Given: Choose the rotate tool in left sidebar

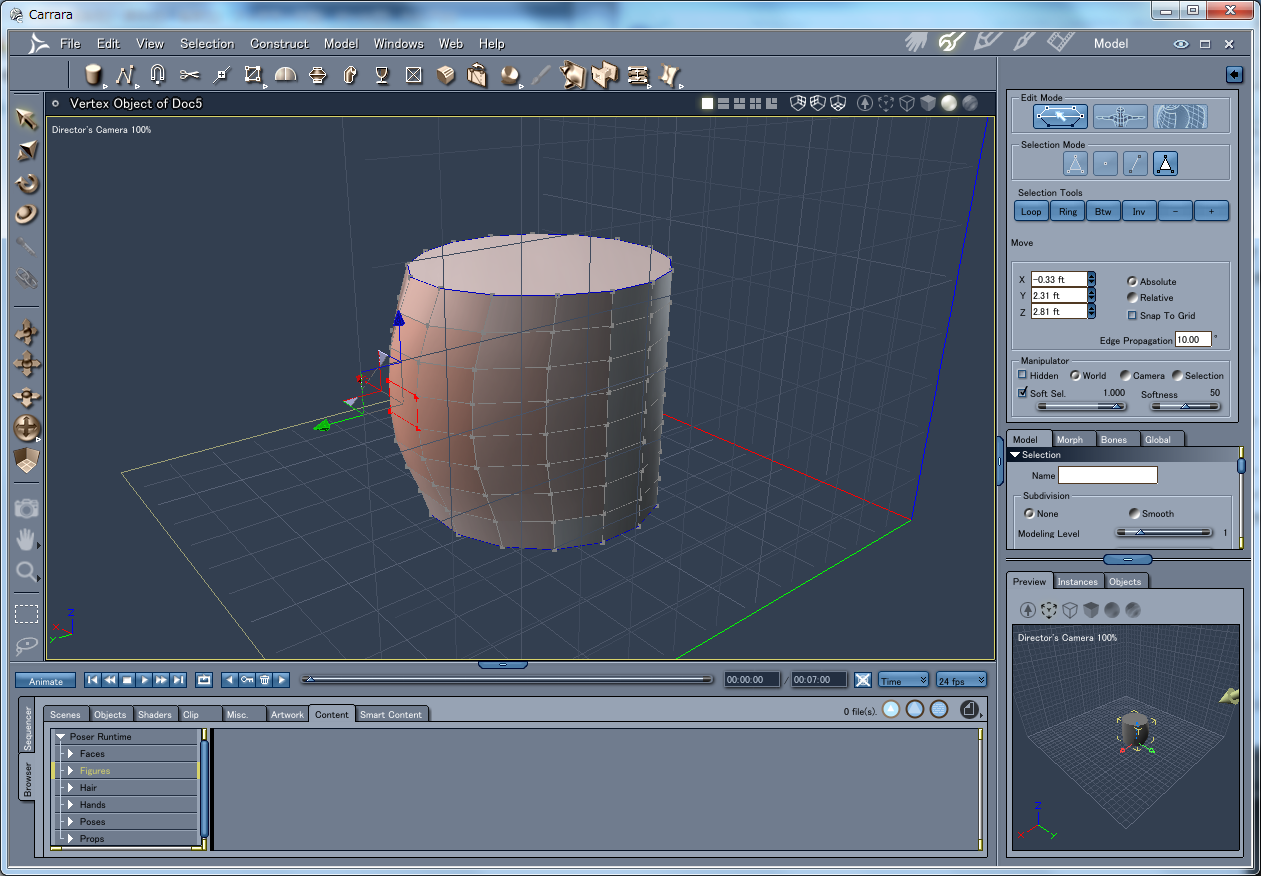Looking at the screenshot, I should coord(27,183).
